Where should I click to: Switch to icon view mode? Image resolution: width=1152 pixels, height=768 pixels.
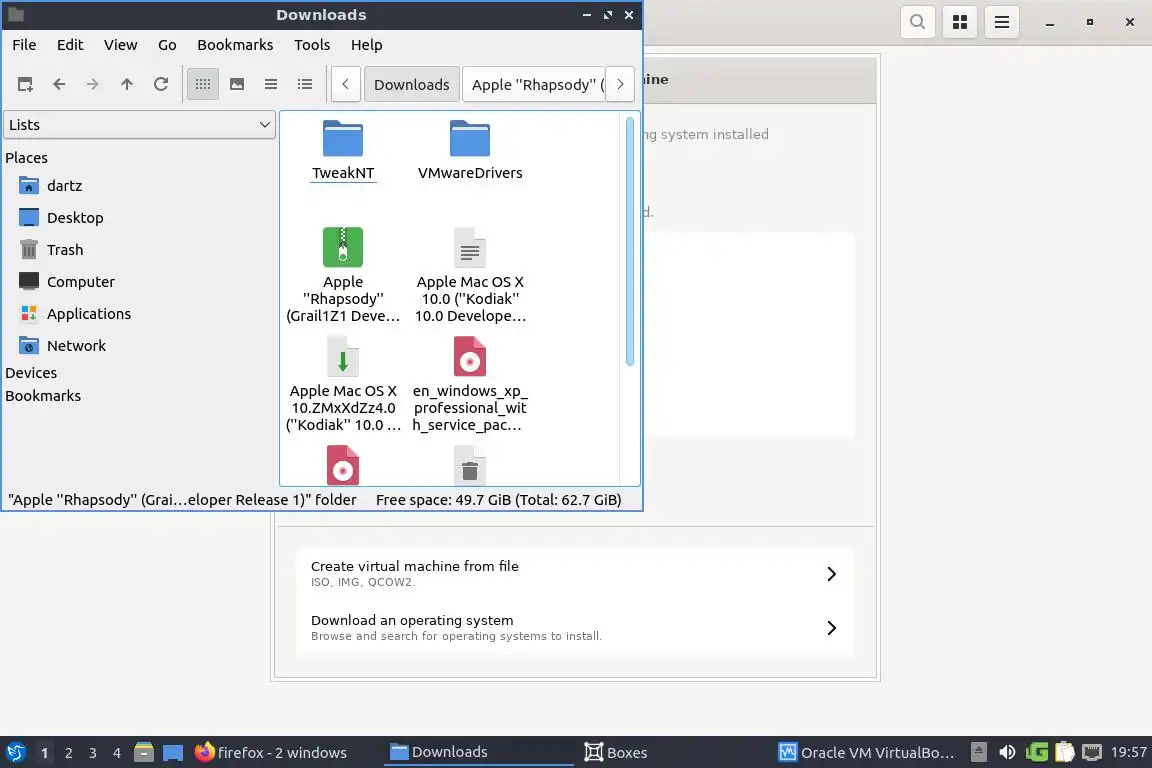pos(203,85)
